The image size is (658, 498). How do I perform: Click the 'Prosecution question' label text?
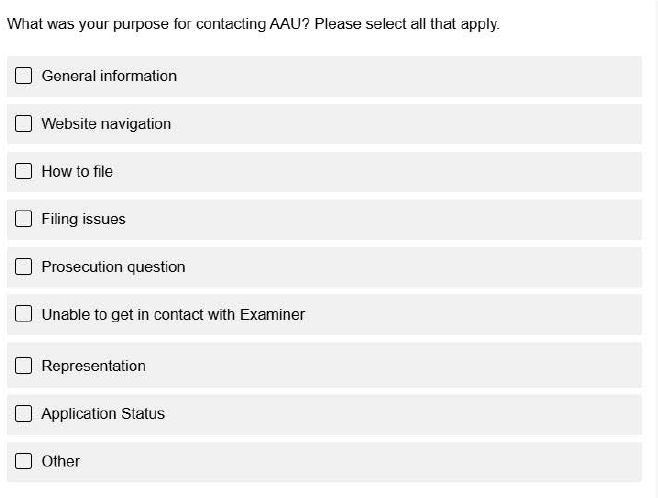[113, 267]
